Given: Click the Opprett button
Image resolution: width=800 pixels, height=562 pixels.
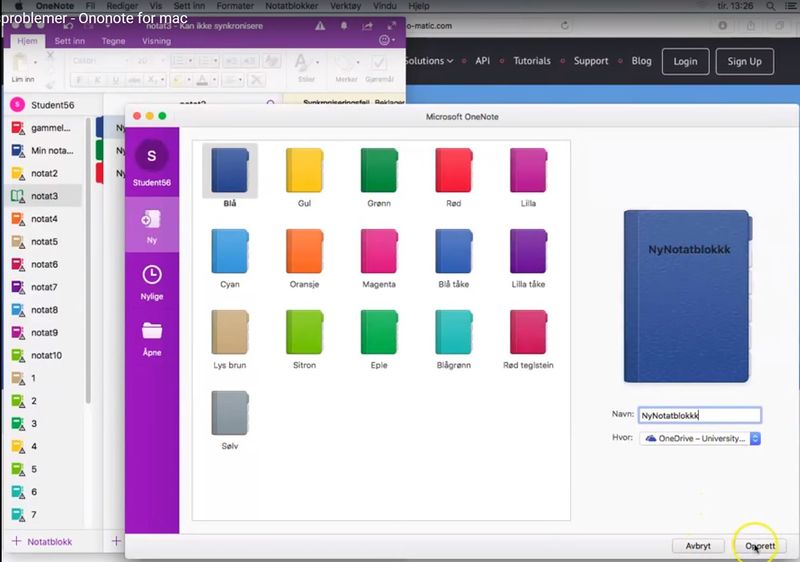Looking at the screenshot, I should click(760, 546).
